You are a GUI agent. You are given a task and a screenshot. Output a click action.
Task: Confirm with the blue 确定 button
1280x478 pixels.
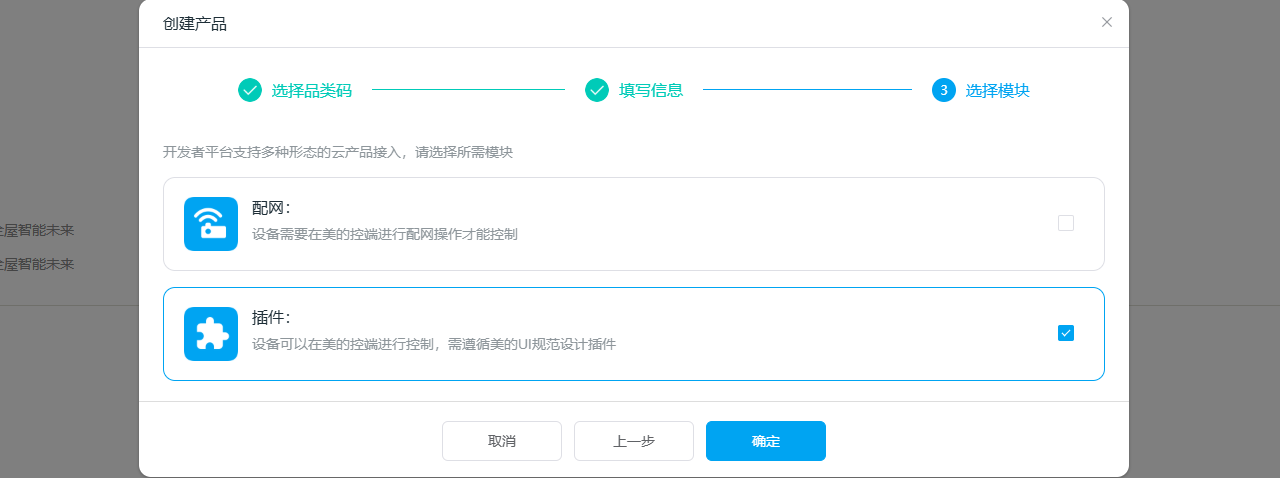click(x=765, y=441)
